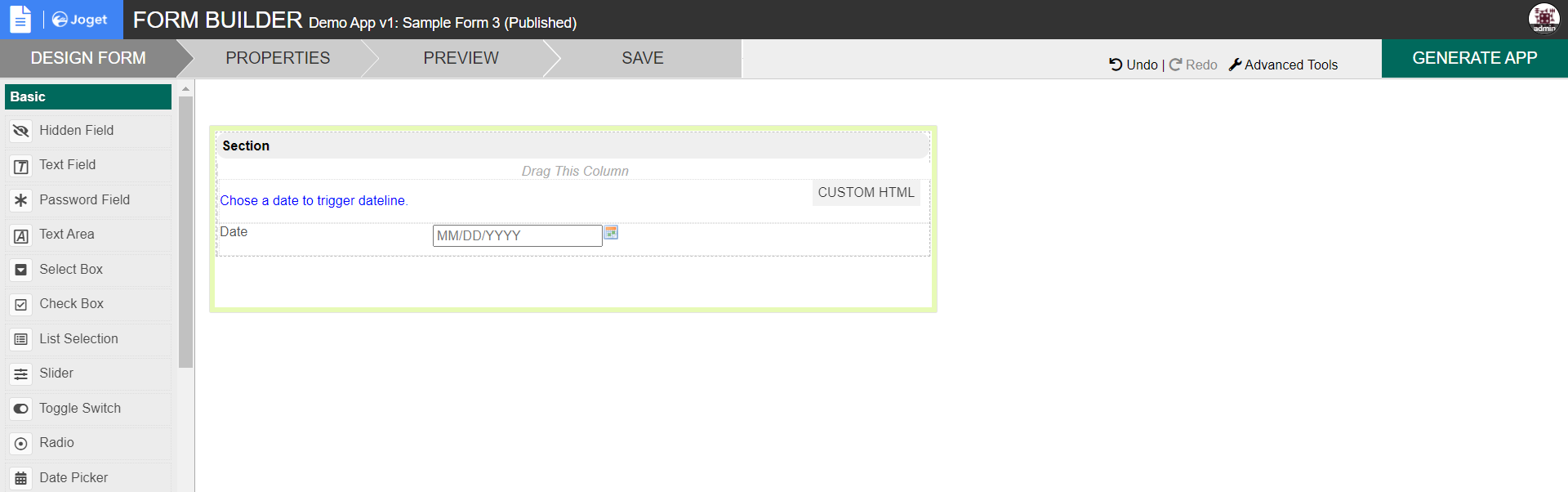
Task: Click the Text Field palette icon
Action: coord(21,166)
